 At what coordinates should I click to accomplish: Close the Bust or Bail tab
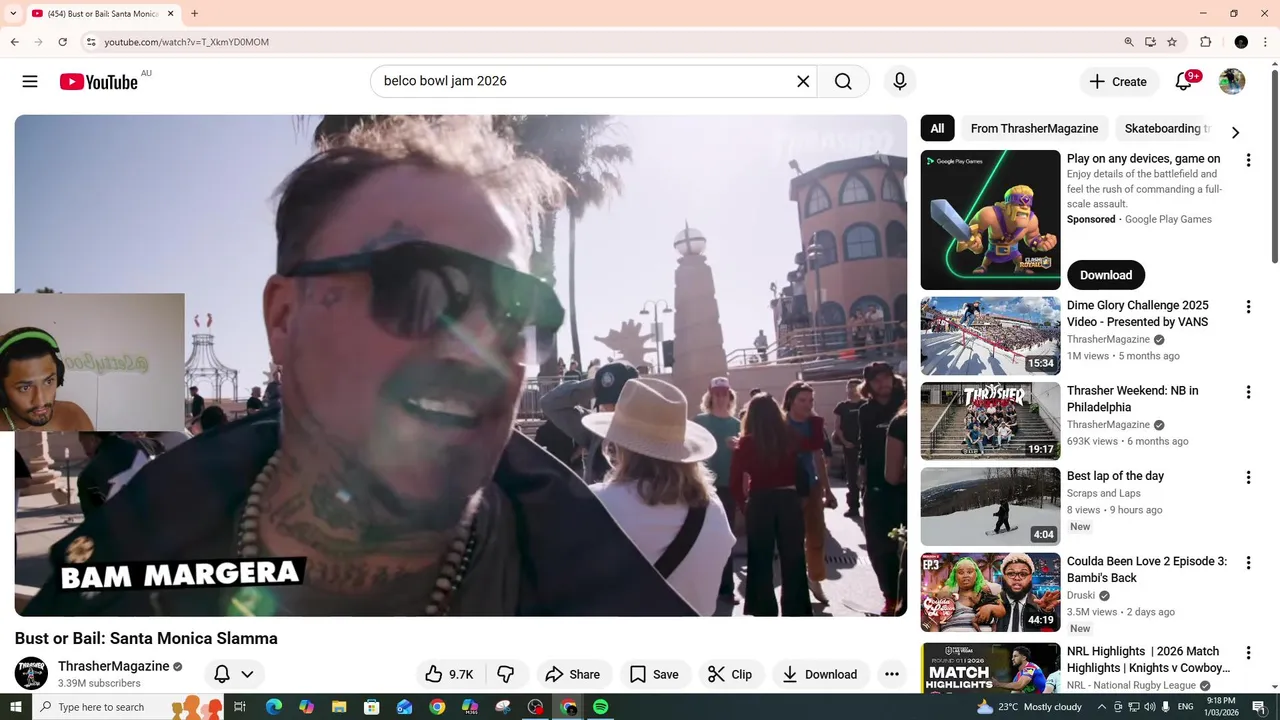tap(171, 14)
